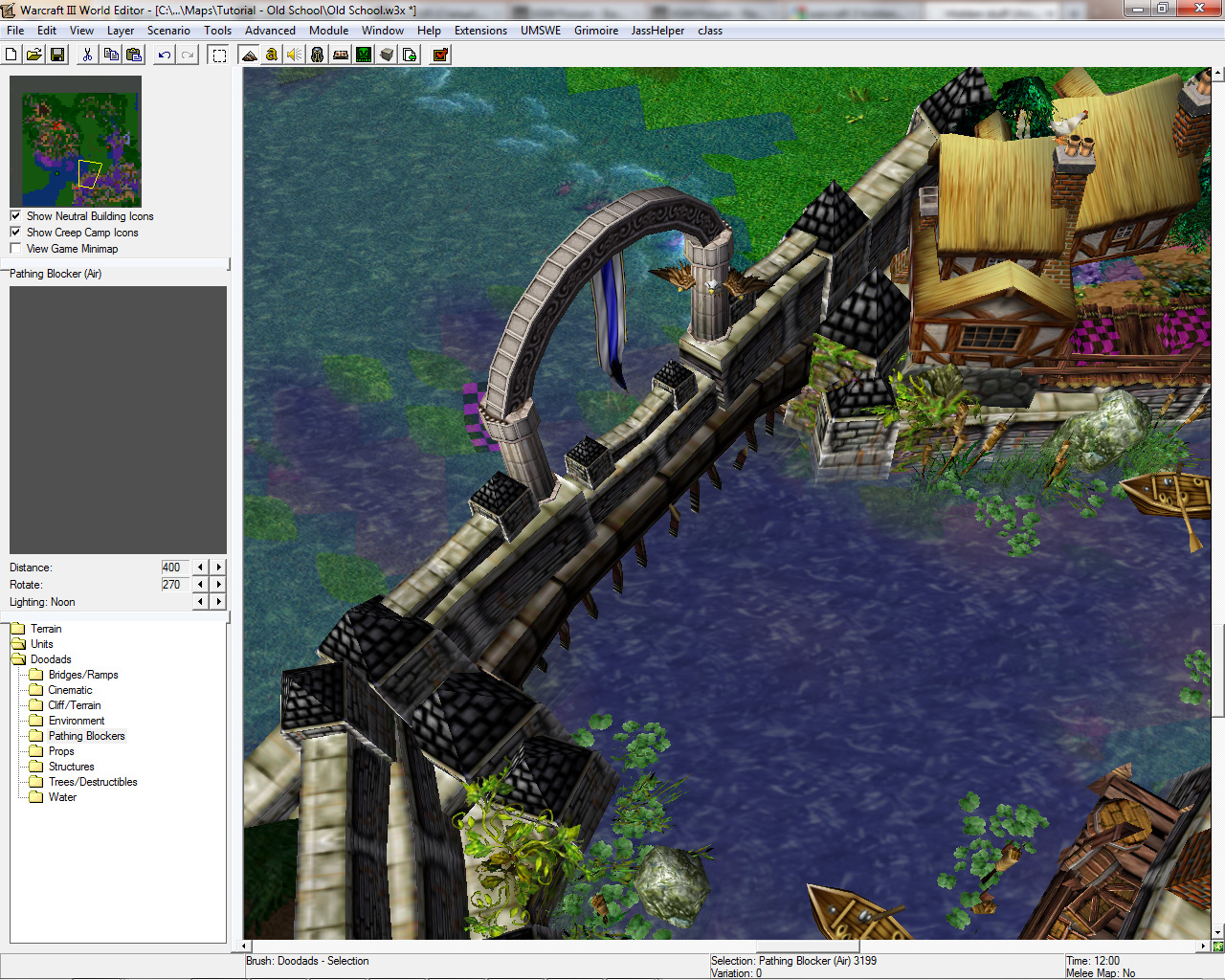Screen dimensions: 1225x980
Task: Open the Sound Editor speaker icon
Action: tap(295, 55)
